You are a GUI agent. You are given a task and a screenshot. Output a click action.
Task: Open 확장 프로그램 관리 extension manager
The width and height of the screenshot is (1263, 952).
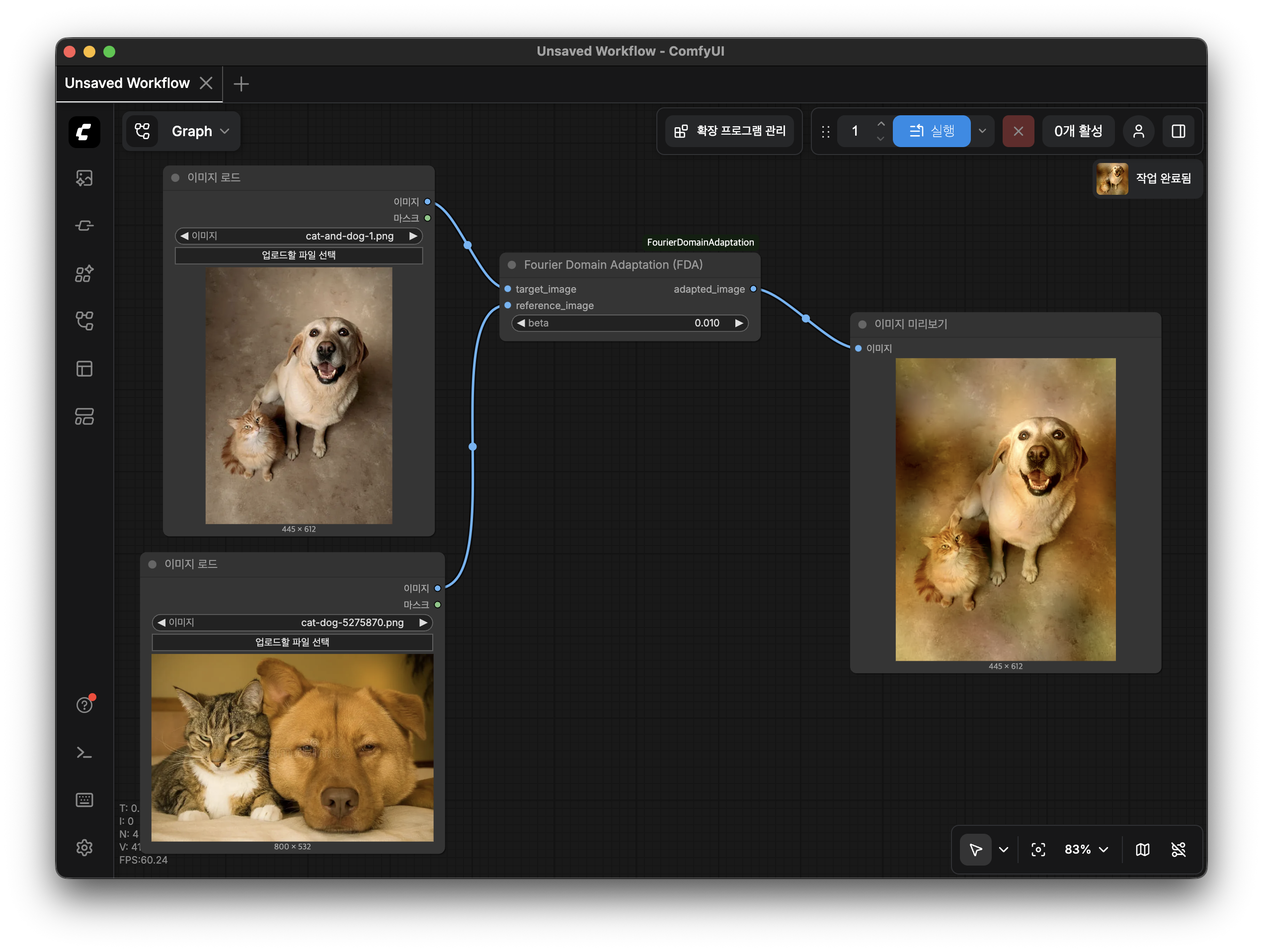click(x=730, y=131)
